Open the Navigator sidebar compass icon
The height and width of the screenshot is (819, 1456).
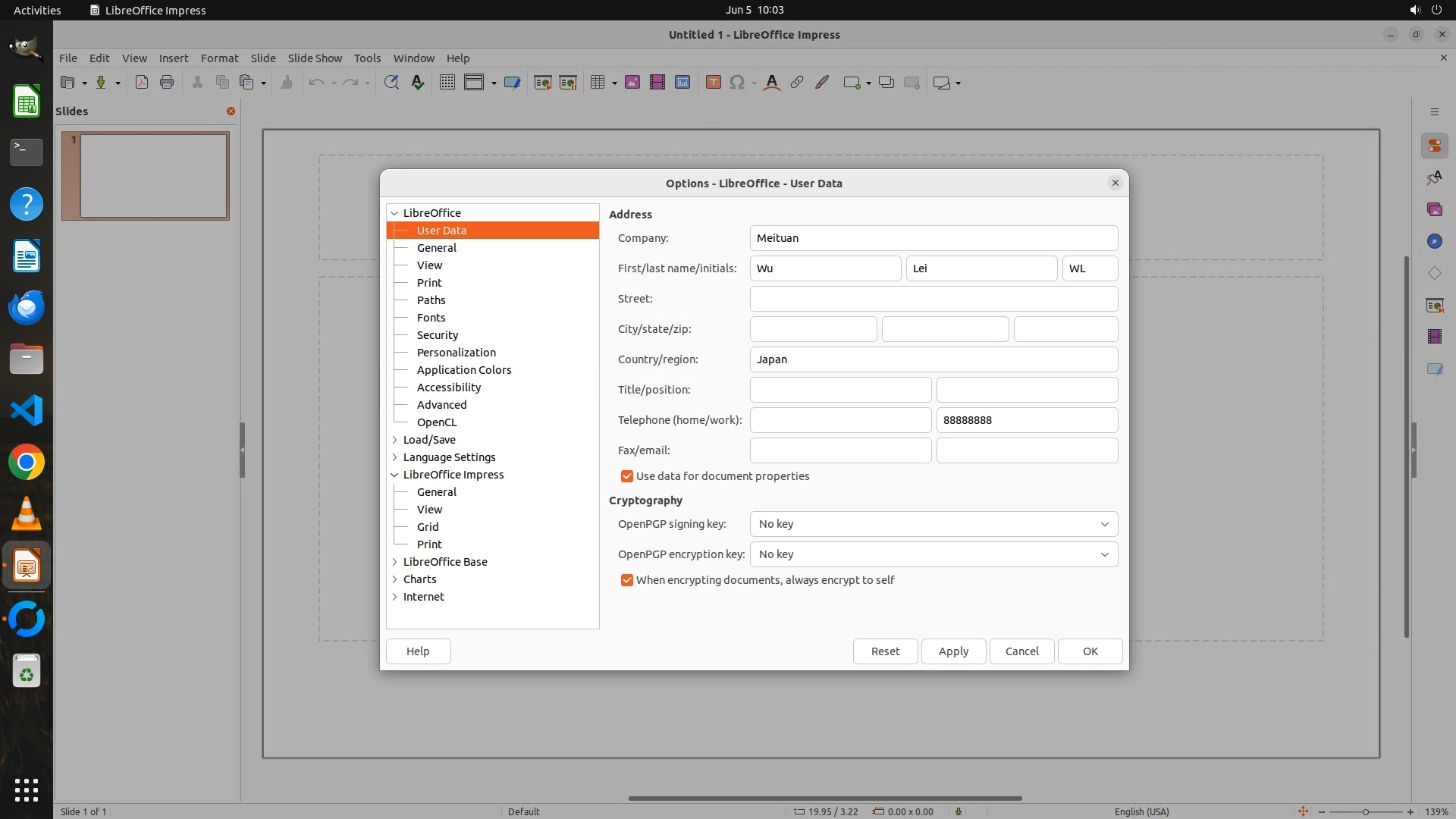1434,241
